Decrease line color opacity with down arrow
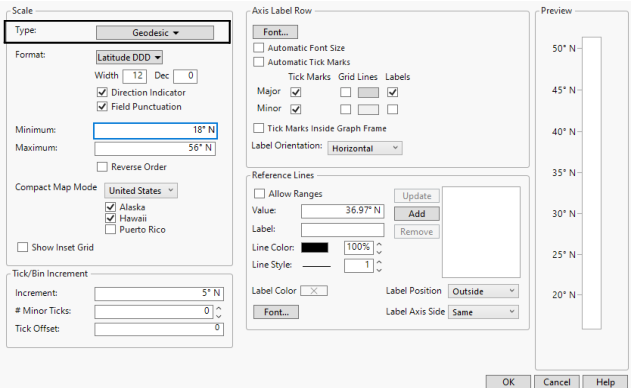This screenshot has height=388, width=633. click(379, 252)
